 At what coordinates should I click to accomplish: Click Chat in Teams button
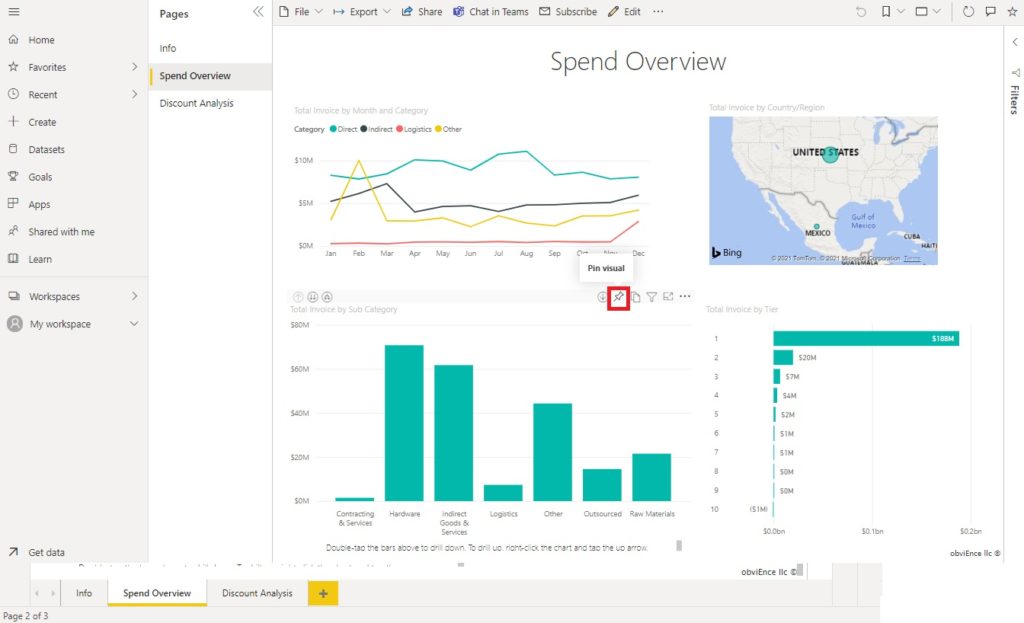(x=491, y=12)
